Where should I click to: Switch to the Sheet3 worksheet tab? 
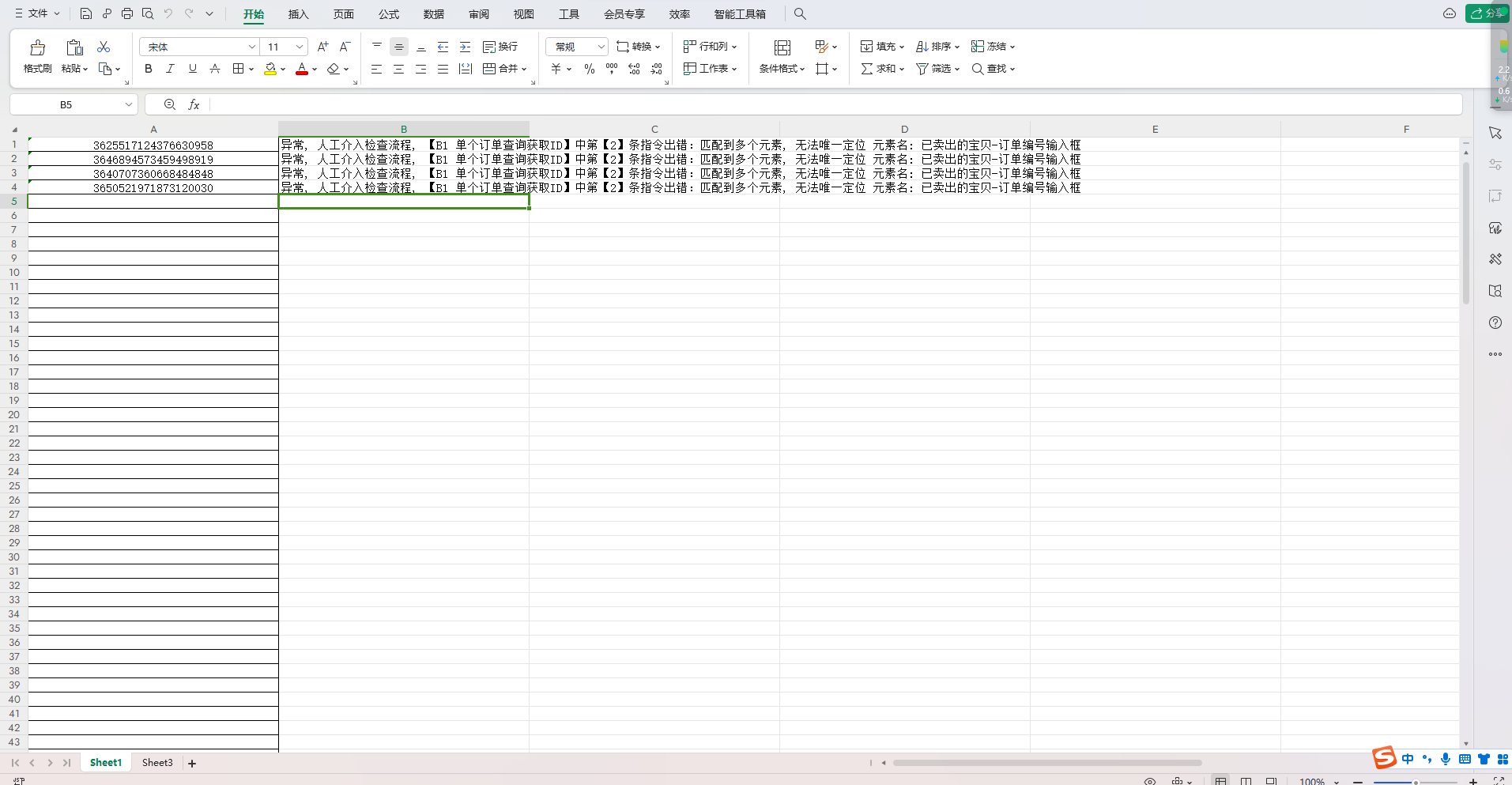[x=157, y=763]
